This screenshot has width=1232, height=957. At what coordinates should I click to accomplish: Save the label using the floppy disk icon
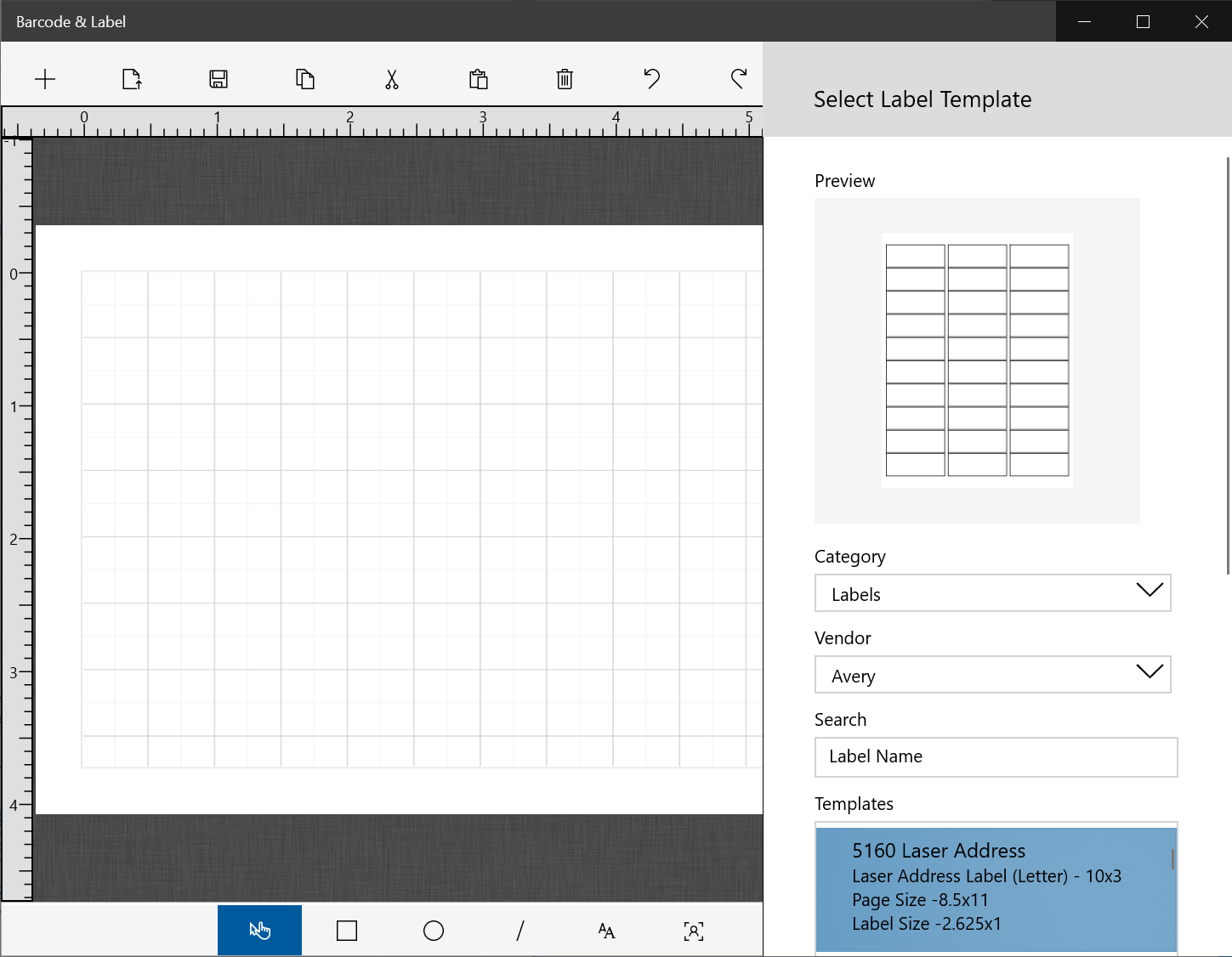pyautogui.click(x=219, y=79)
